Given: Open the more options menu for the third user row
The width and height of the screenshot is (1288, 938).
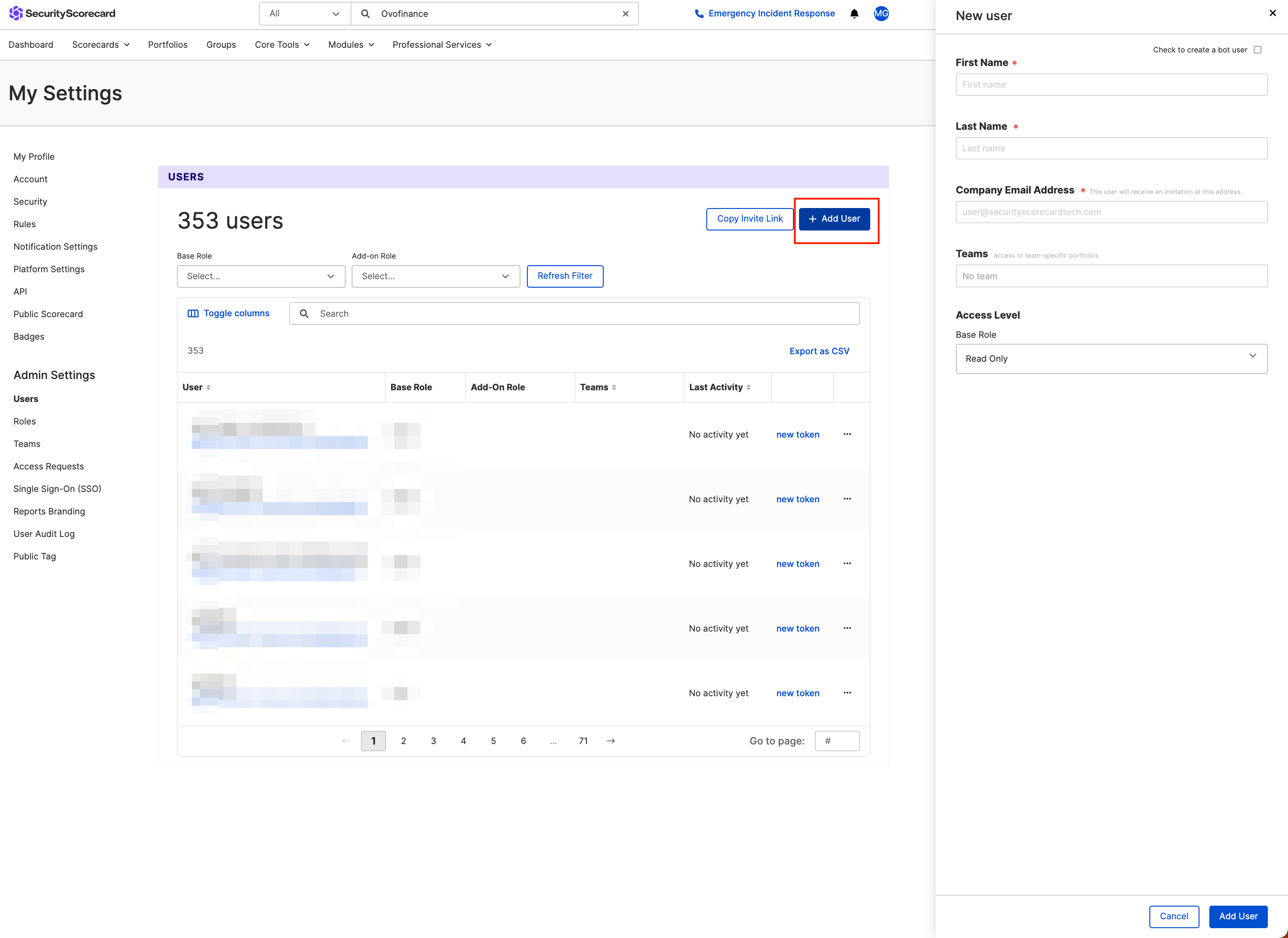Looking at the screenshot, I should tap(847, 564).
